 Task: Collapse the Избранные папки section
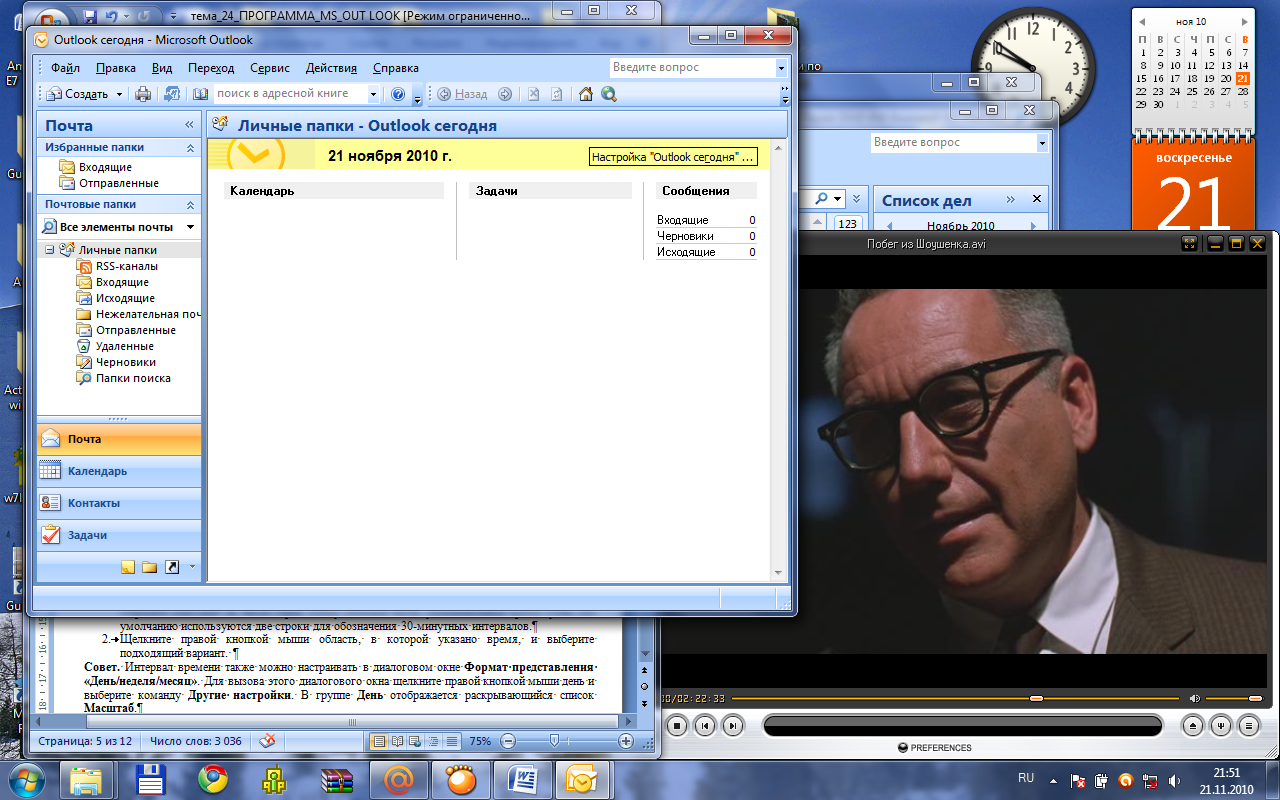click(191, 147)
